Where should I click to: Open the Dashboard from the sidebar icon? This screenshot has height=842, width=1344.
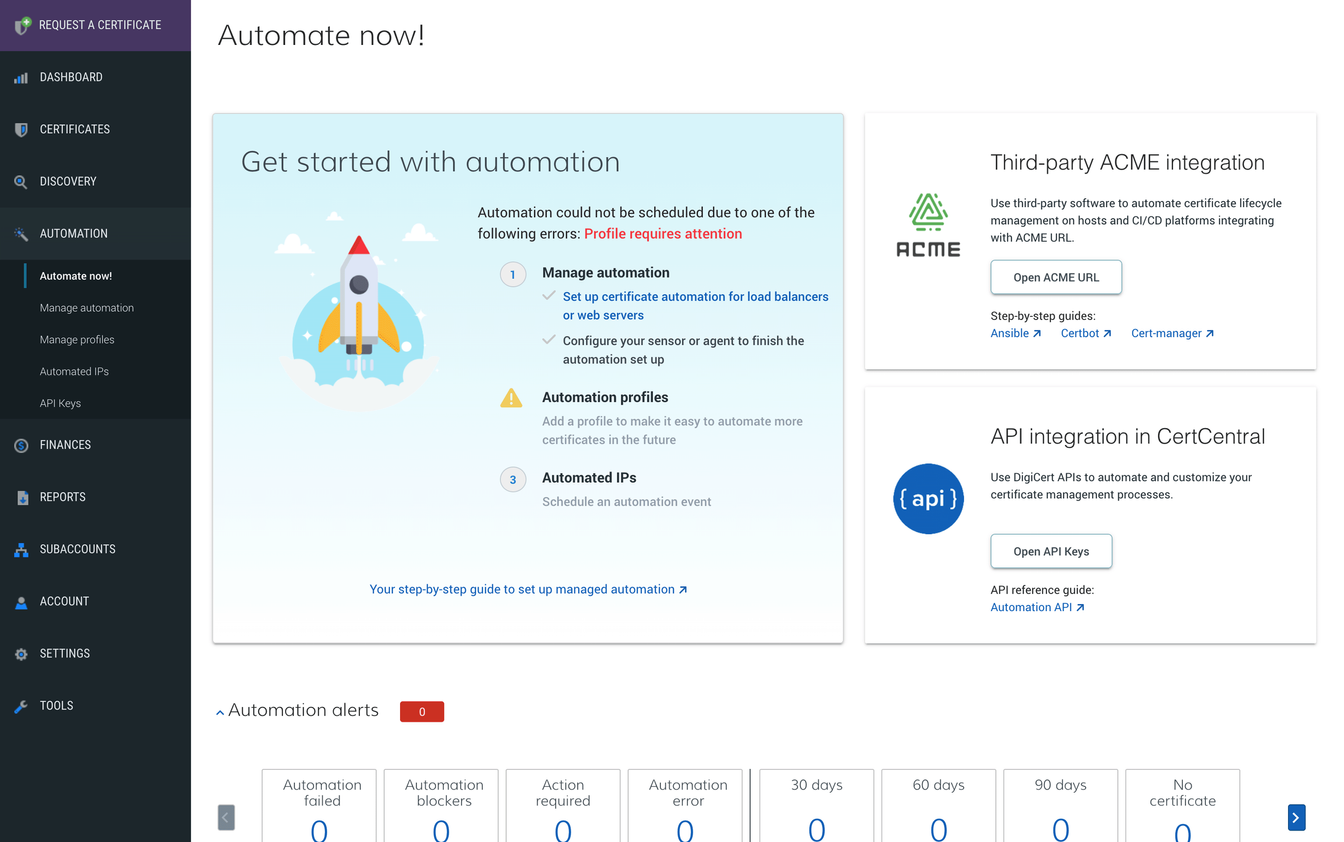pyautogui.click(x=21, y=77)
